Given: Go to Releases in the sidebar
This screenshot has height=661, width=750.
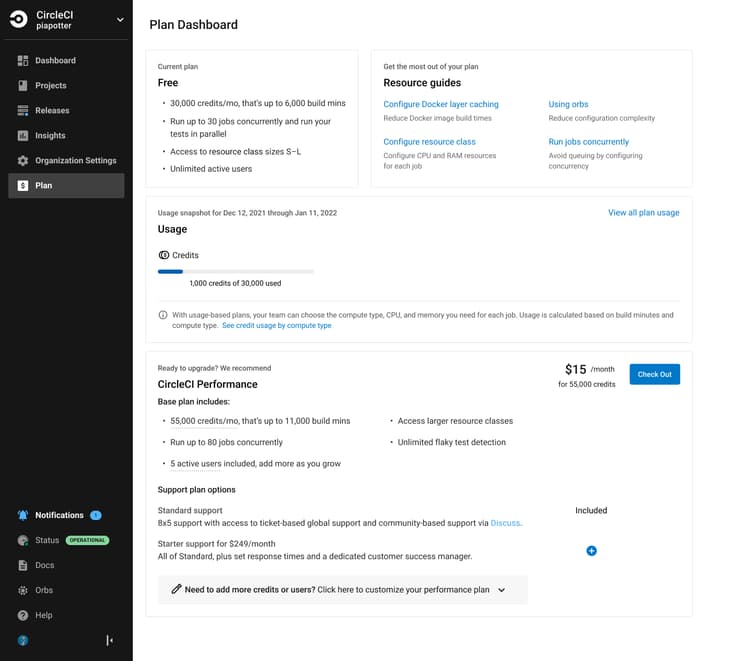Looking at the screenshot, I should click(52, 111).
